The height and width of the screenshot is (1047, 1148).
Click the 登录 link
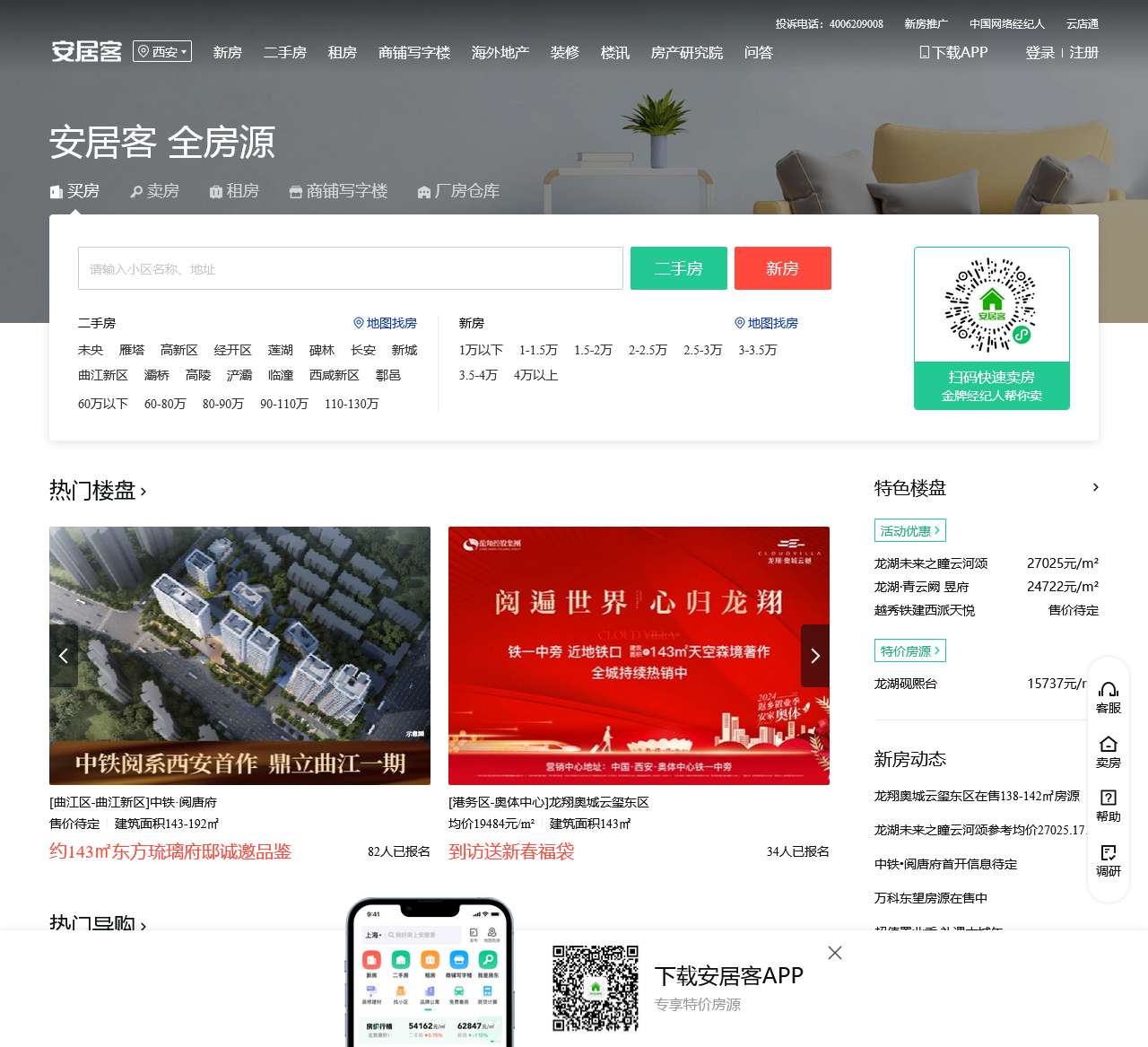[1040, 53]
